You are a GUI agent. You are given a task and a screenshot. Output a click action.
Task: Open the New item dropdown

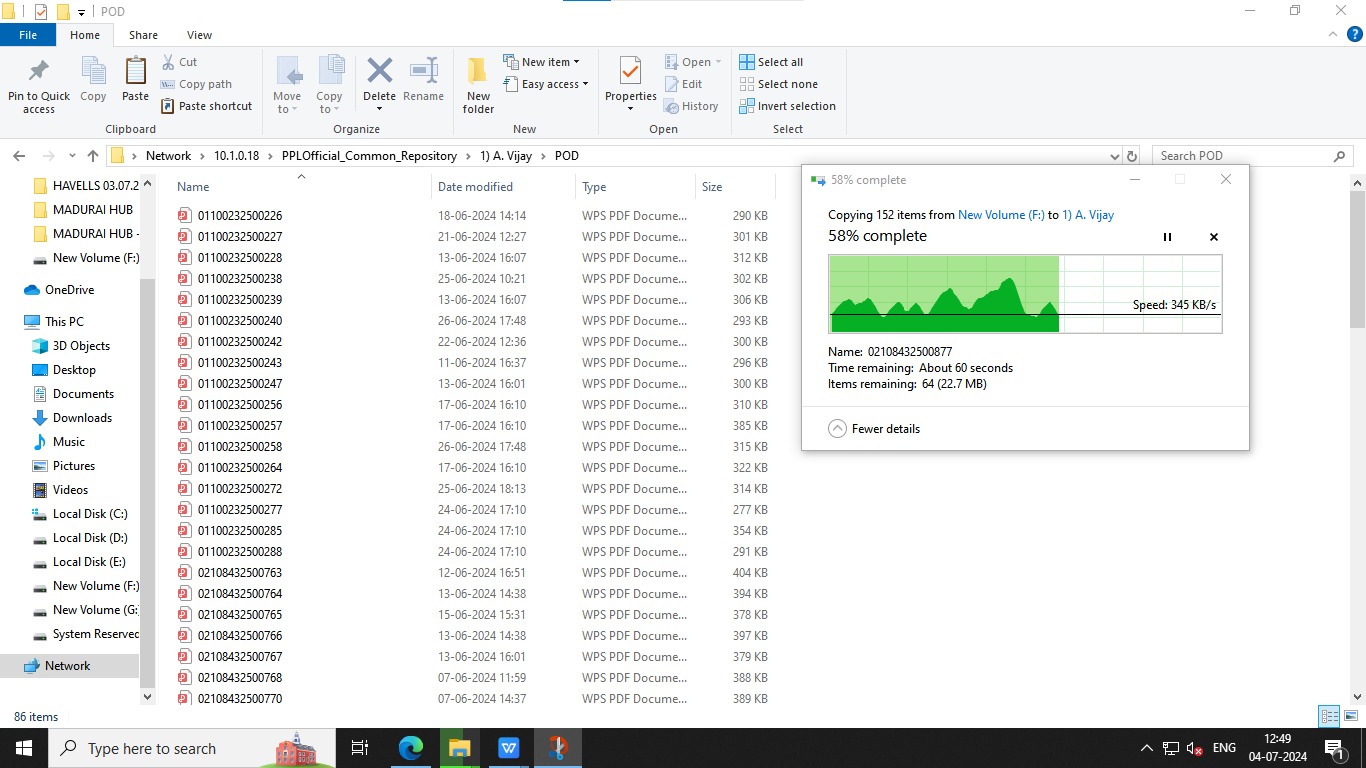point(541,62)
